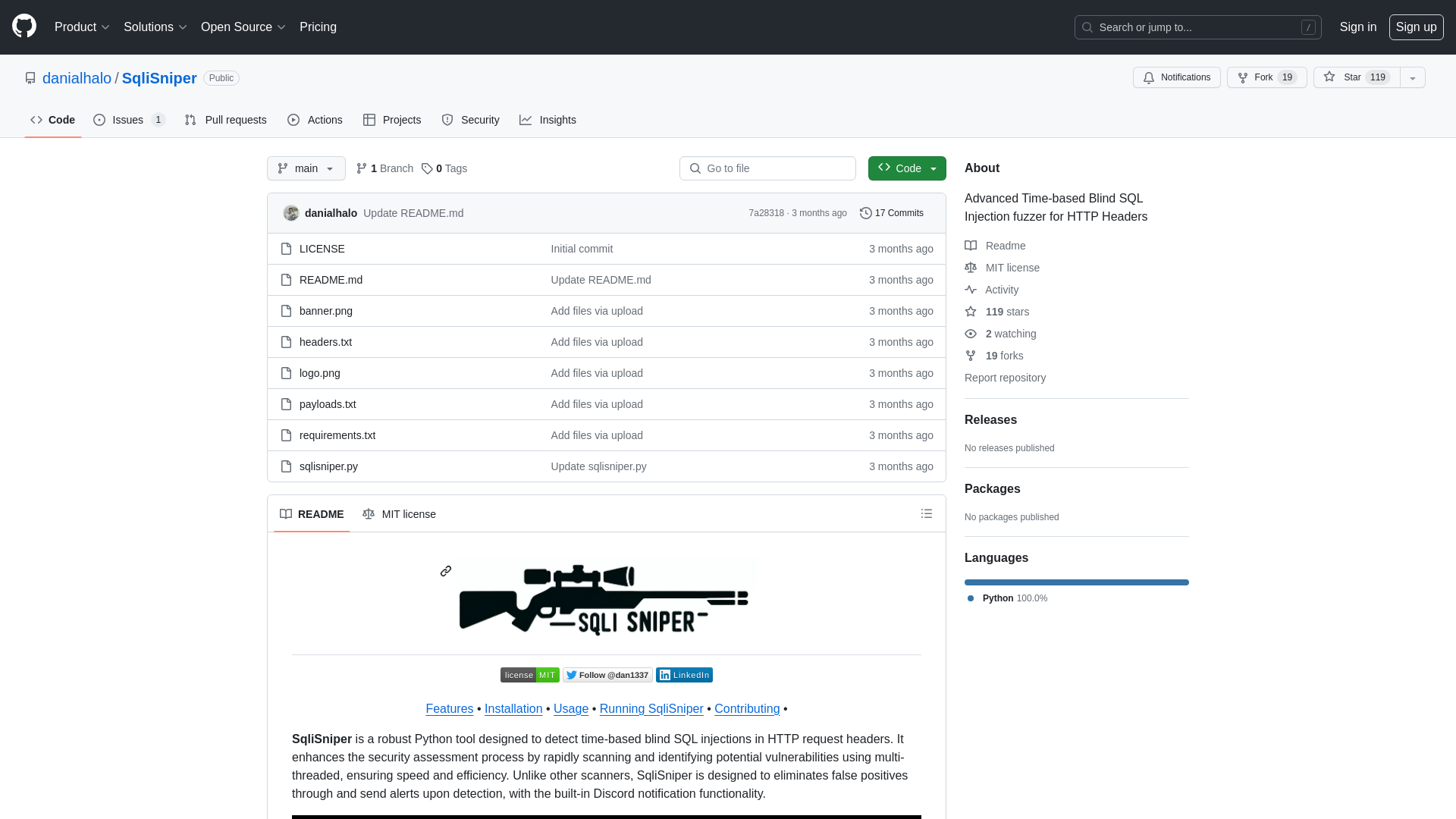
Task: Open the SqliSniper repository name link
Action: tap(159, 78)
